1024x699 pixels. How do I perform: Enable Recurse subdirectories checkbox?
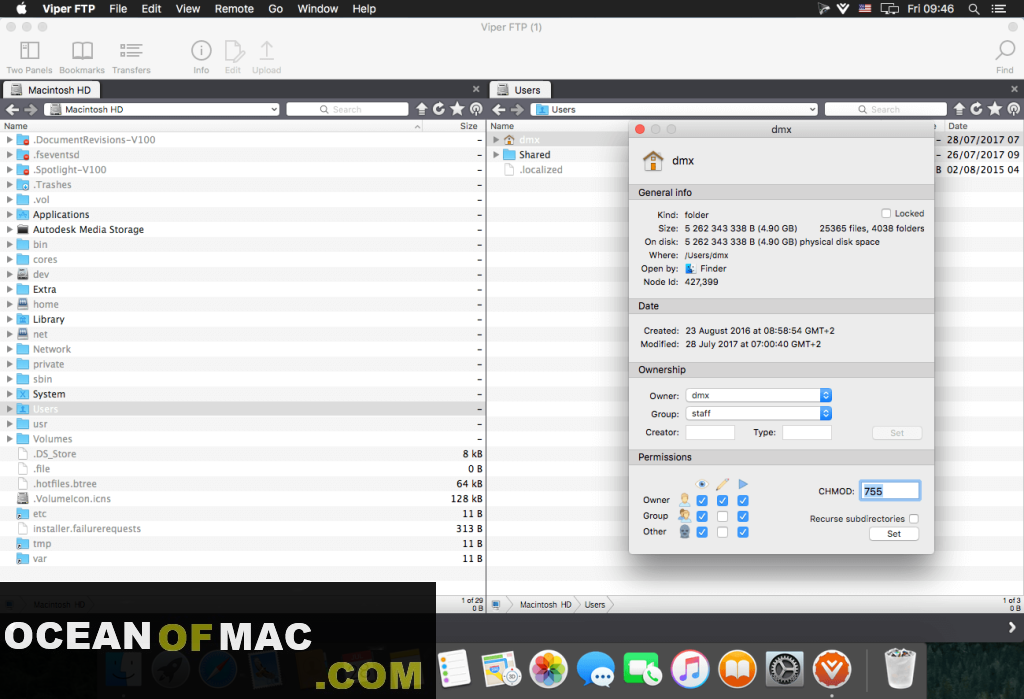914,519
